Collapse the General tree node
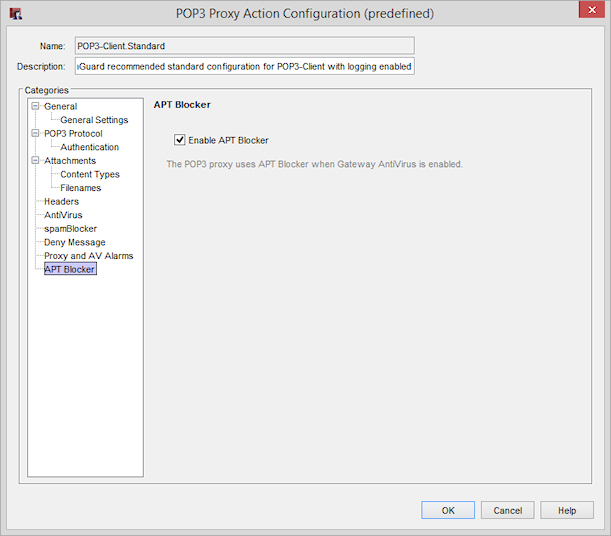 (35, 106)
